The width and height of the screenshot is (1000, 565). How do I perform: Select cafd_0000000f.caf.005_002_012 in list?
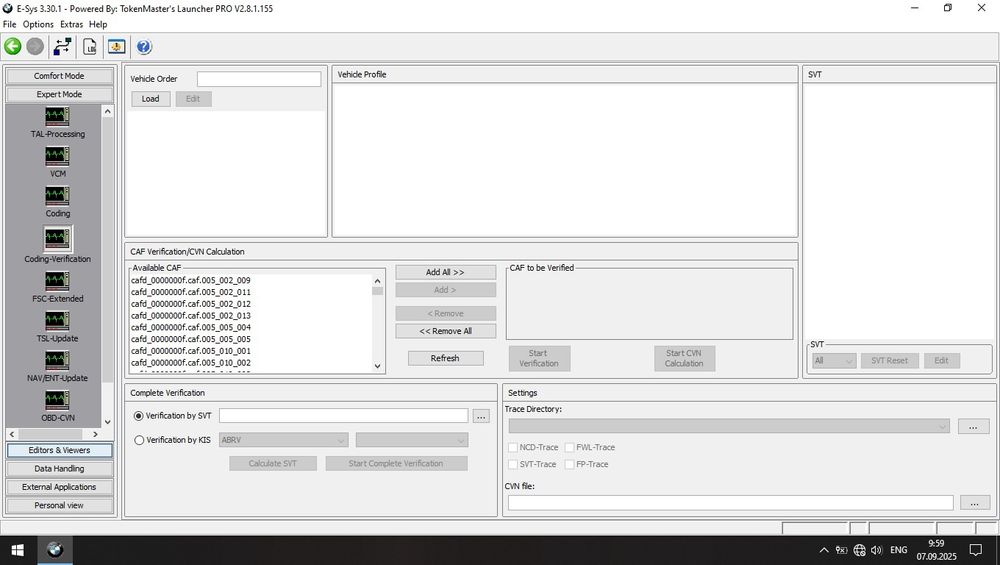pyautogui.click(x=191, y=304)
